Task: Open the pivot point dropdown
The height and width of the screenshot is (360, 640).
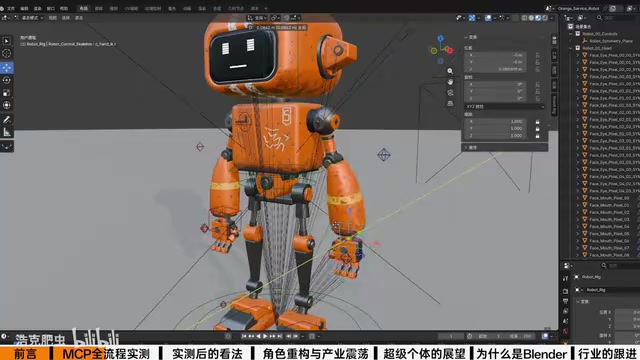Action: tap(275, 18)
